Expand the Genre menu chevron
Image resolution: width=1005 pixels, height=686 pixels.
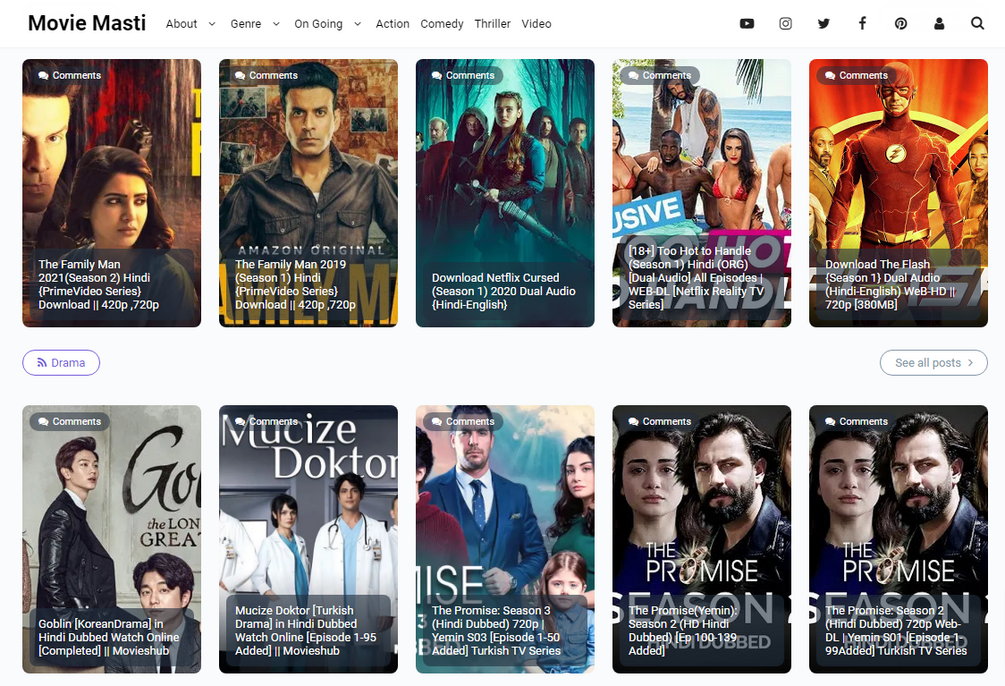click(276, 24)
